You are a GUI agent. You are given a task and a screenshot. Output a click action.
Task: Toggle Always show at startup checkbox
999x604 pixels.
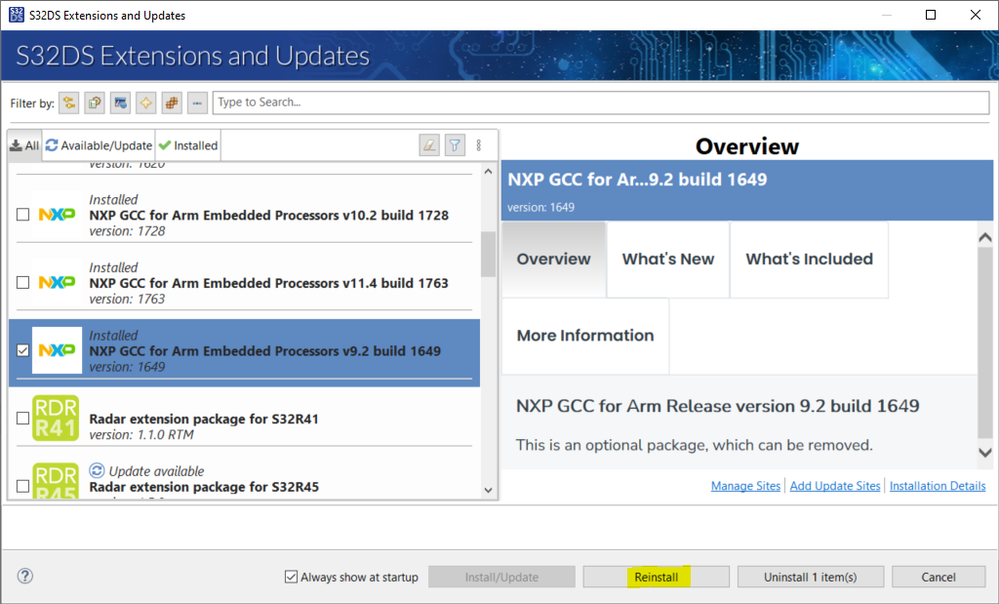coord(291,577)
